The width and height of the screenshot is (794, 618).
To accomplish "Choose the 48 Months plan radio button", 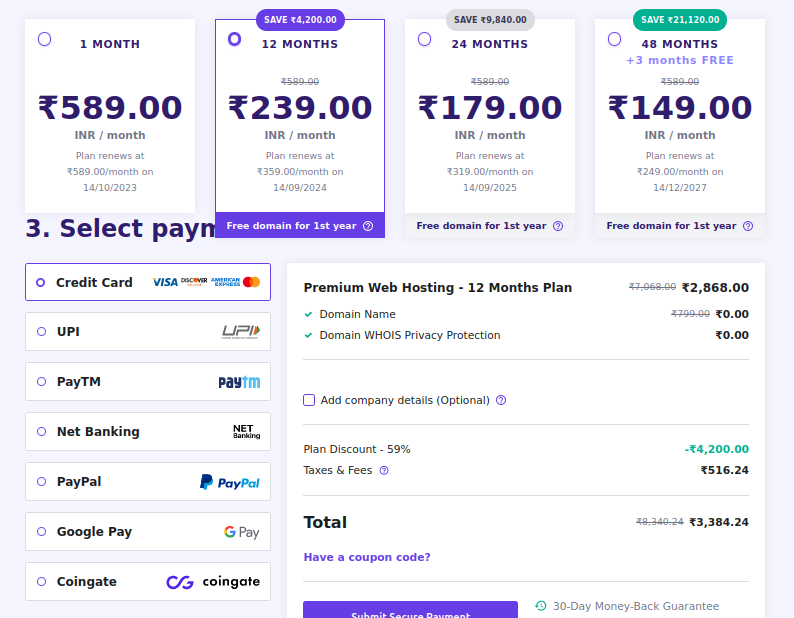I will [x=615, y=39].
